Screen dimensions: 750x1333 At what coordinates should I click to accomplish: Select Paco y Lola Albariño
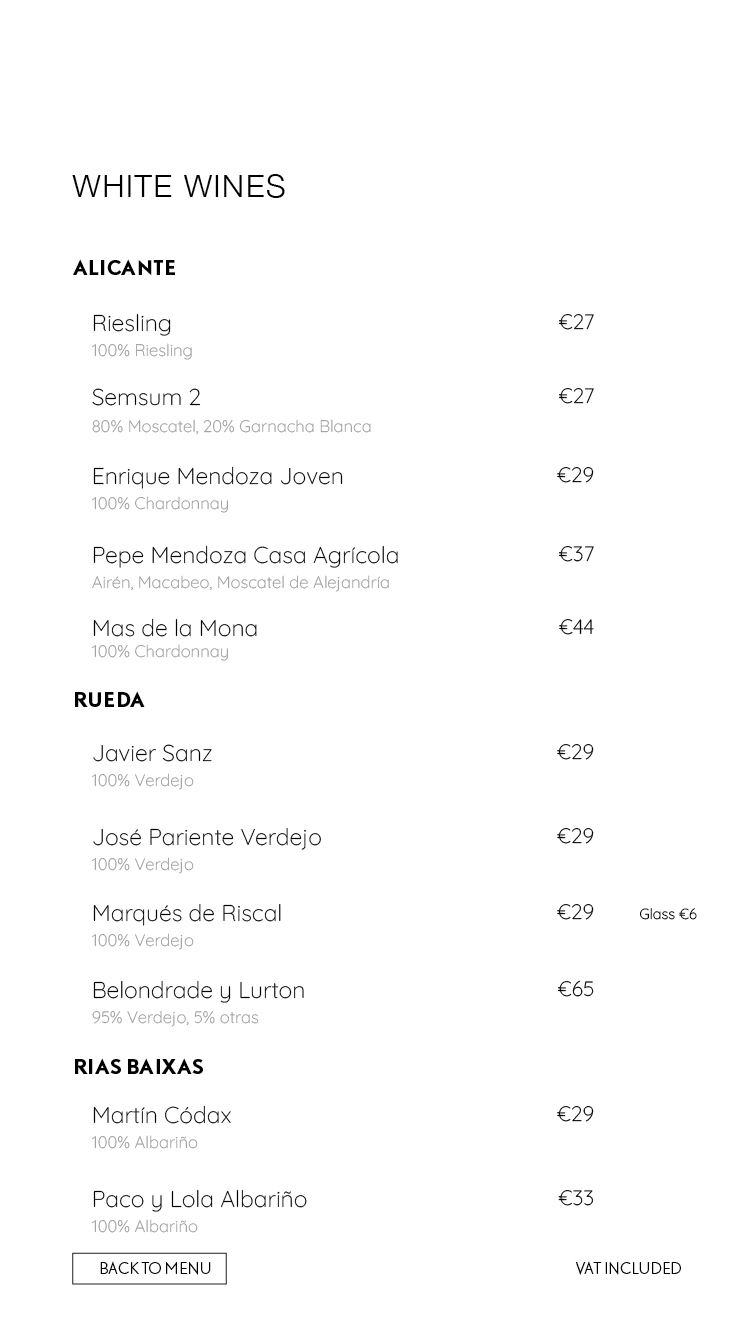pyautogui.click(x=199, y=1199)
